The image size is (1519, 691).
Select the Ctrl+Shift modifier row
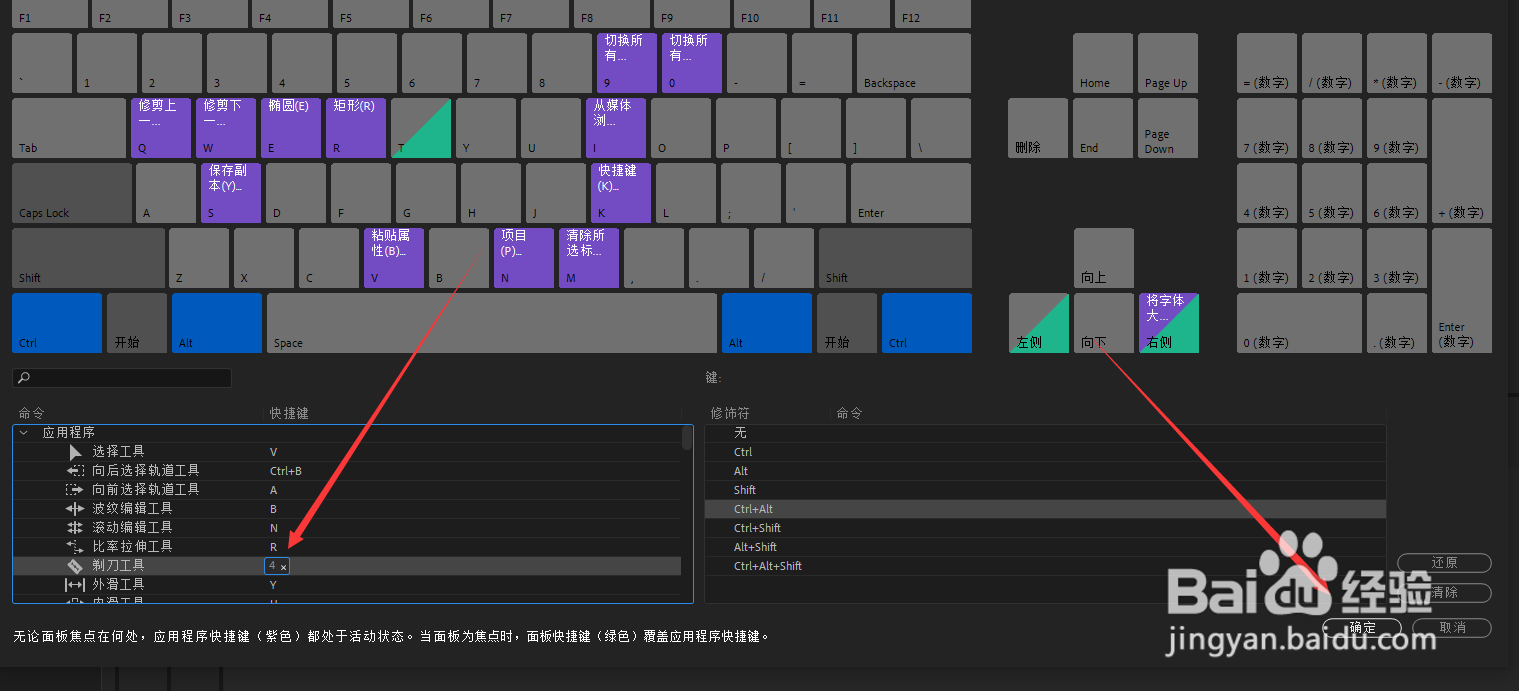click(x=1045, y=528)
